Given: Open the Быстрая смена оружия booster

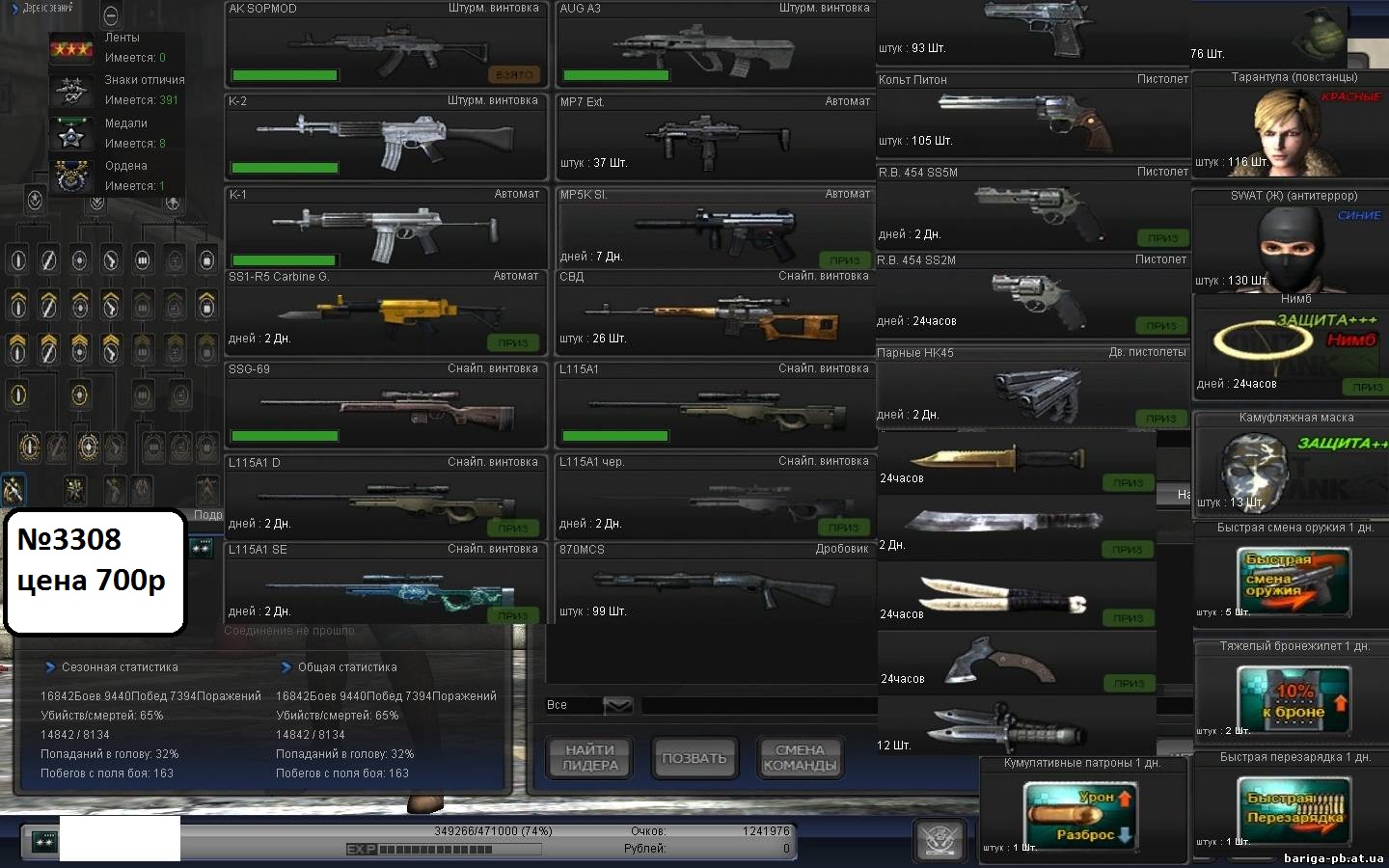Looking at the screenshot, I should (x=1291, y=575).
